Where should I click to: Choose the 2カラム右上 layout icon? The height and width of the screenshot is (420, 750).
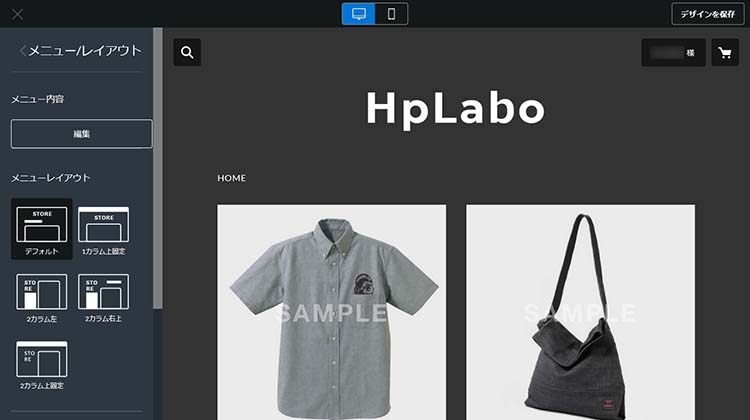[x=103, y=298]
